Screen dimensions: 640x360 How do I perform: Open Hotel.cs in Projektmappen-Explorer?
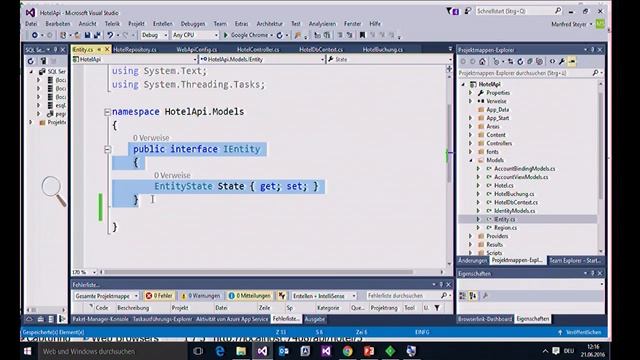[504, 186]
